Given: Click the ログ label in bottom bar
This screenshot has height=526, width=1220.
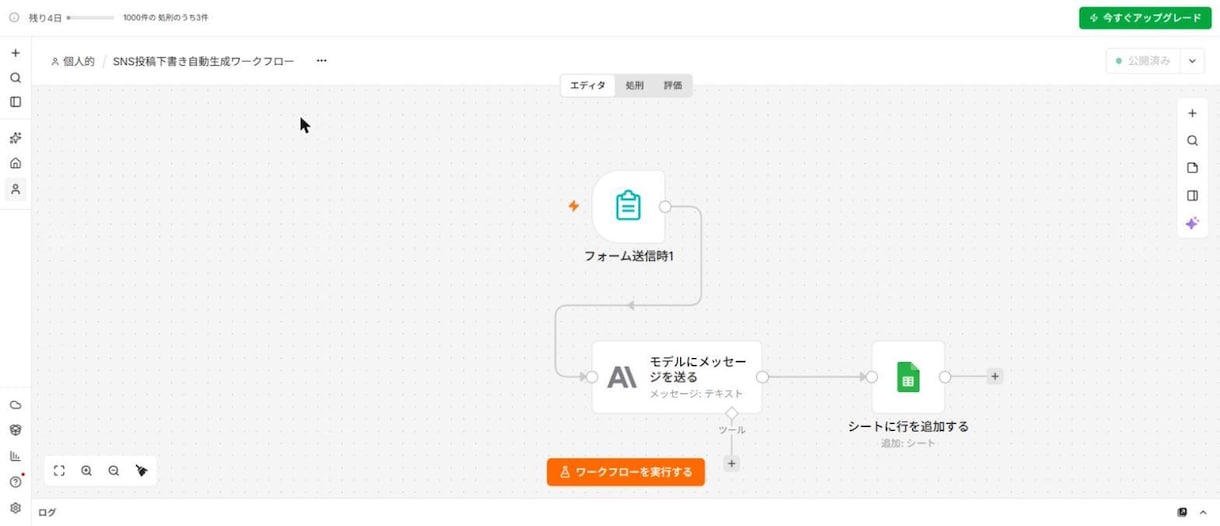Looking at the screenshot, I should pyautogui.click(x=47, y=512).
